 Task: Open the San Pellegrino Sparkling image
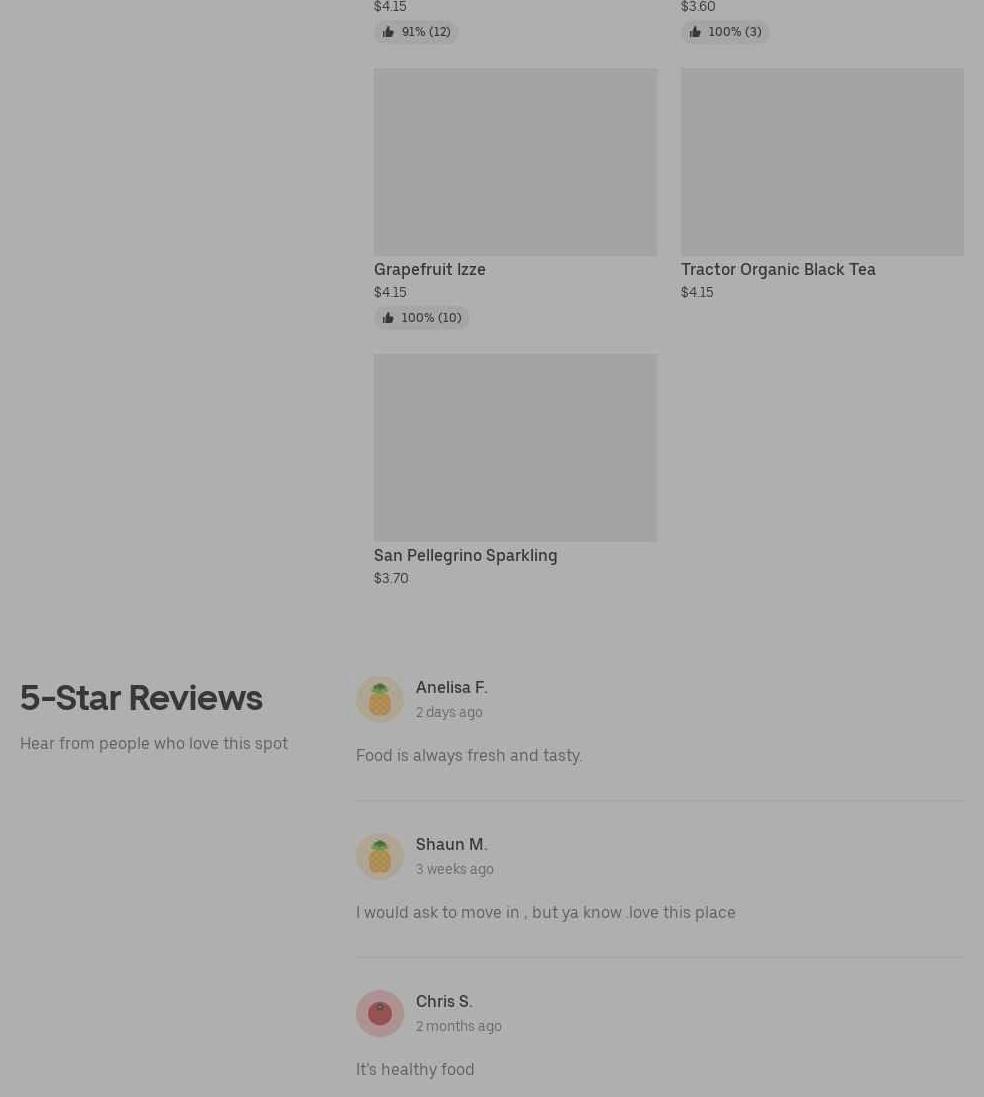[515, 448]
